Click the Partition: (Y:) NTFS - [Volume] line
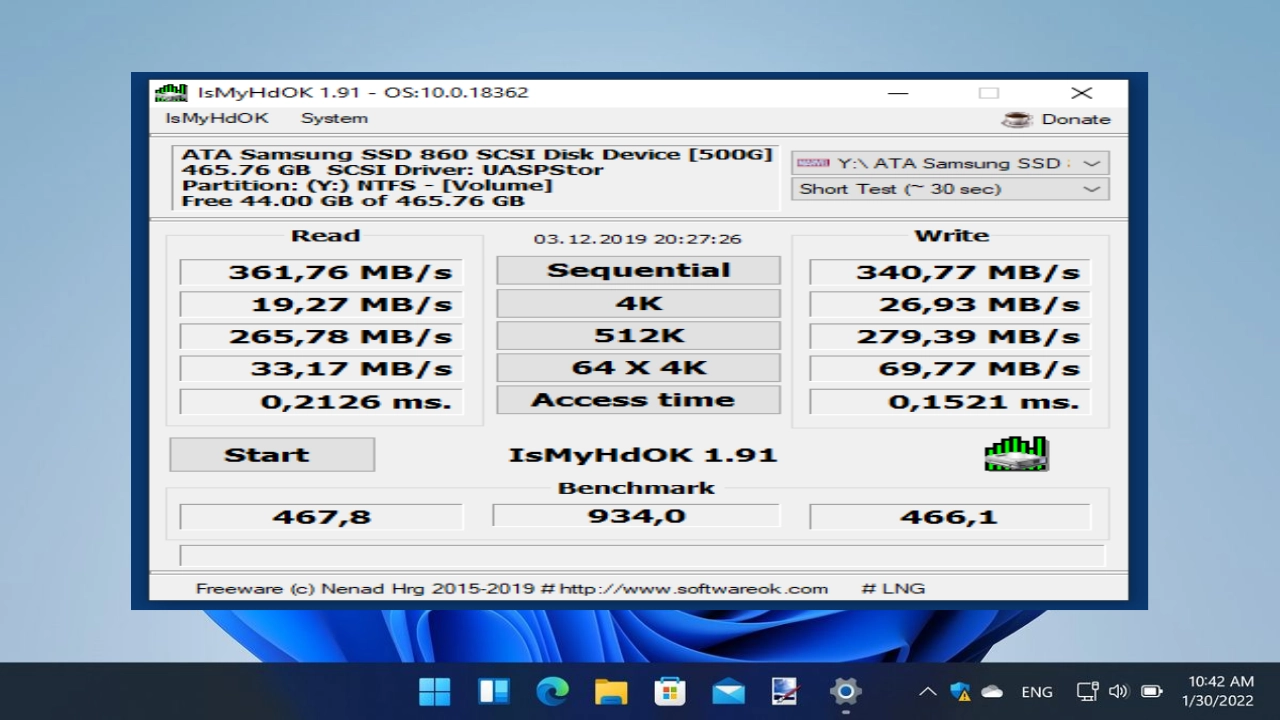 point(367,185)
